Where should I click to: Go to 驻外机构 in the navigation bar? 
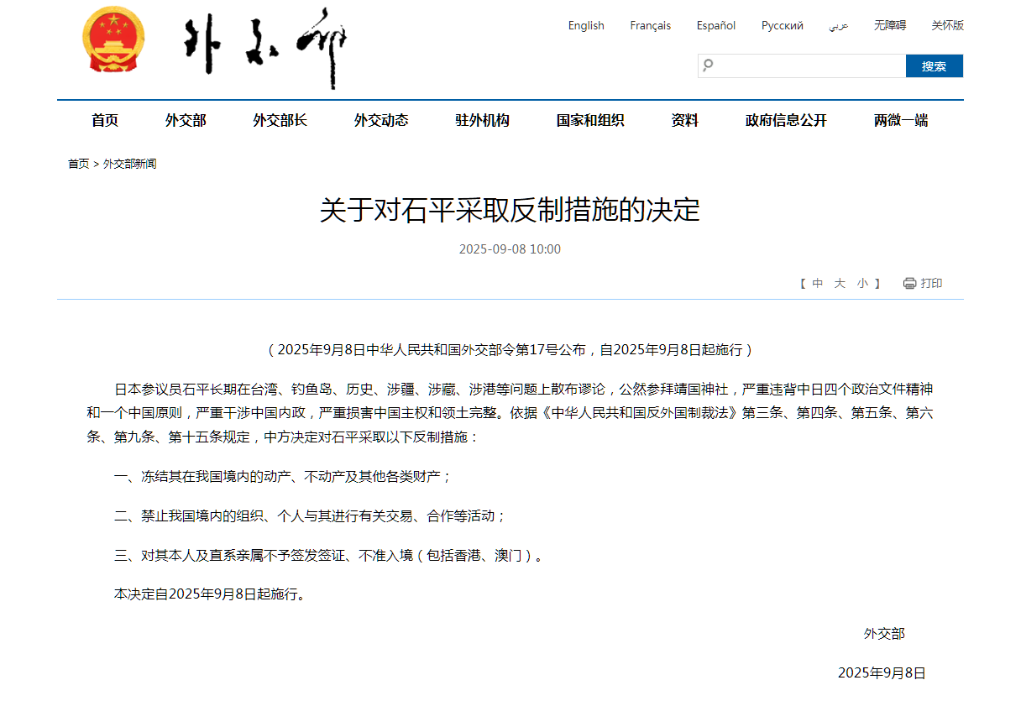point(482,120)
